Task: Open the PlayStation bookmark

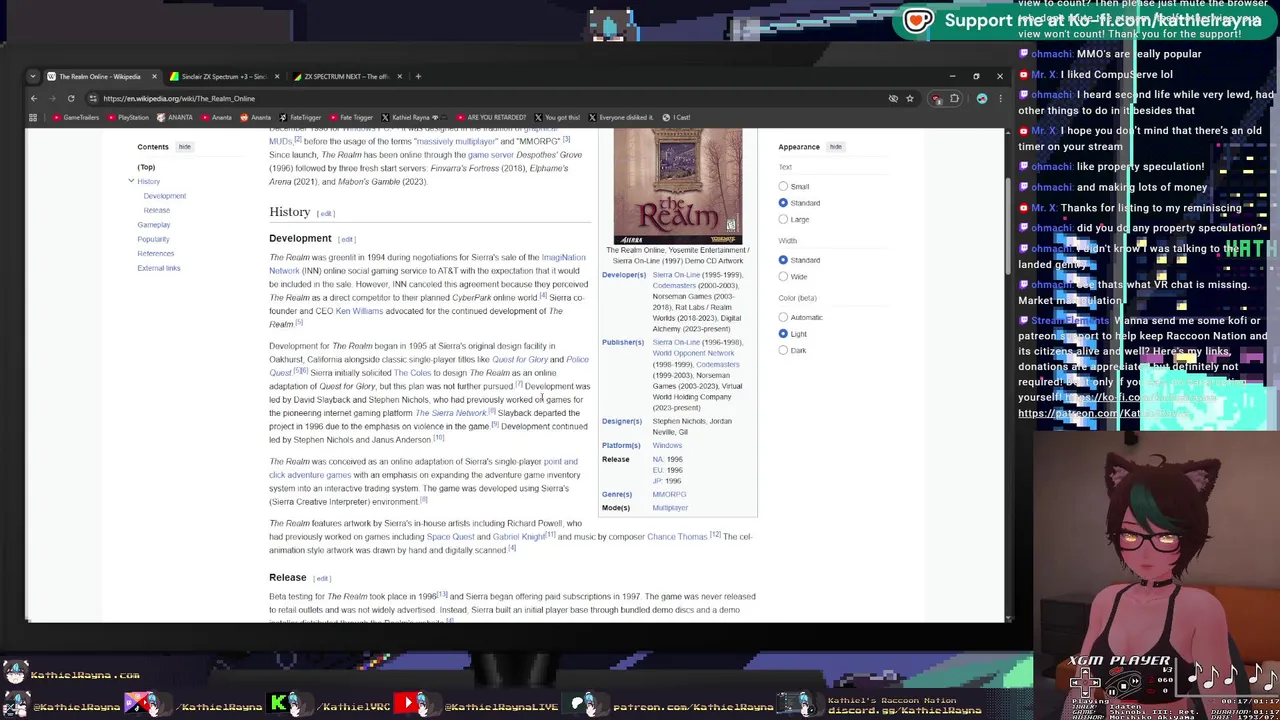Action: (x=127, y=117)
